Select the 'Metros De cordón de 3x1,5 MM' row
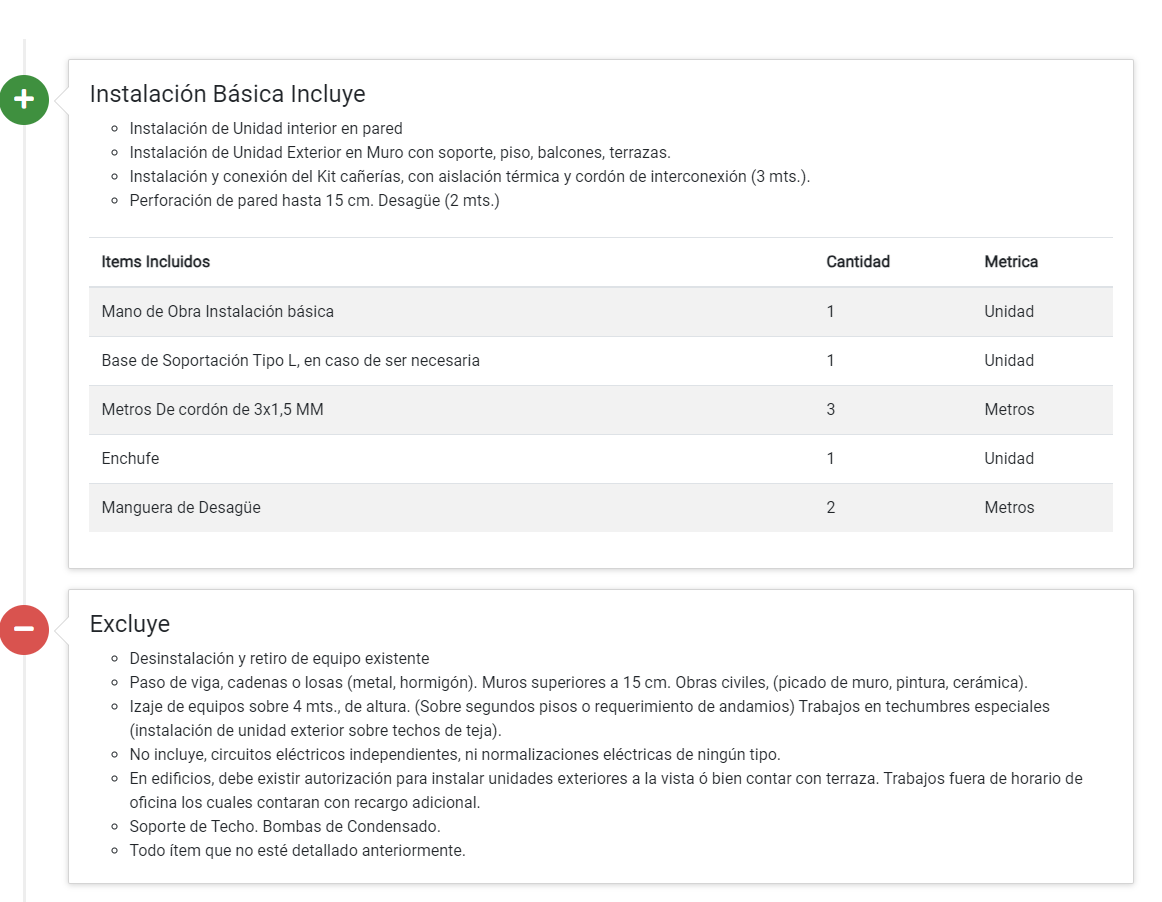The width and height of the screenshot is (1162, 902). tap(212, 410)
